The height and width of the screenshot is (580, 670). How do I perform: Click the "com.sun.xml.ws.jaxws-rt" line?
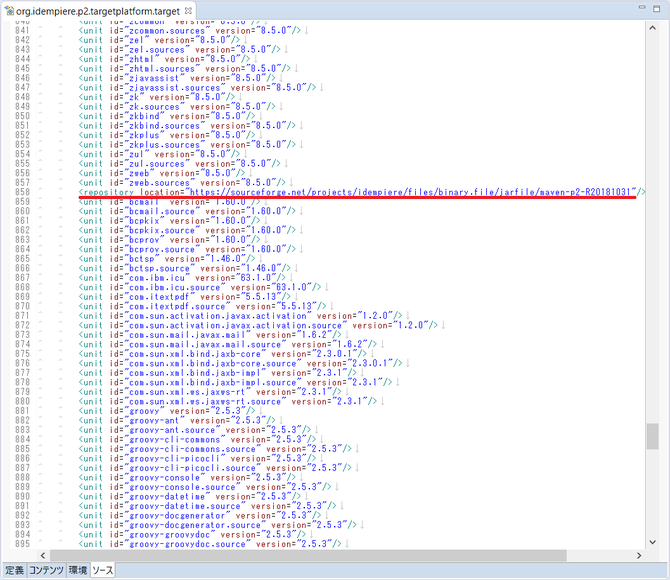[x=210, y=392]
